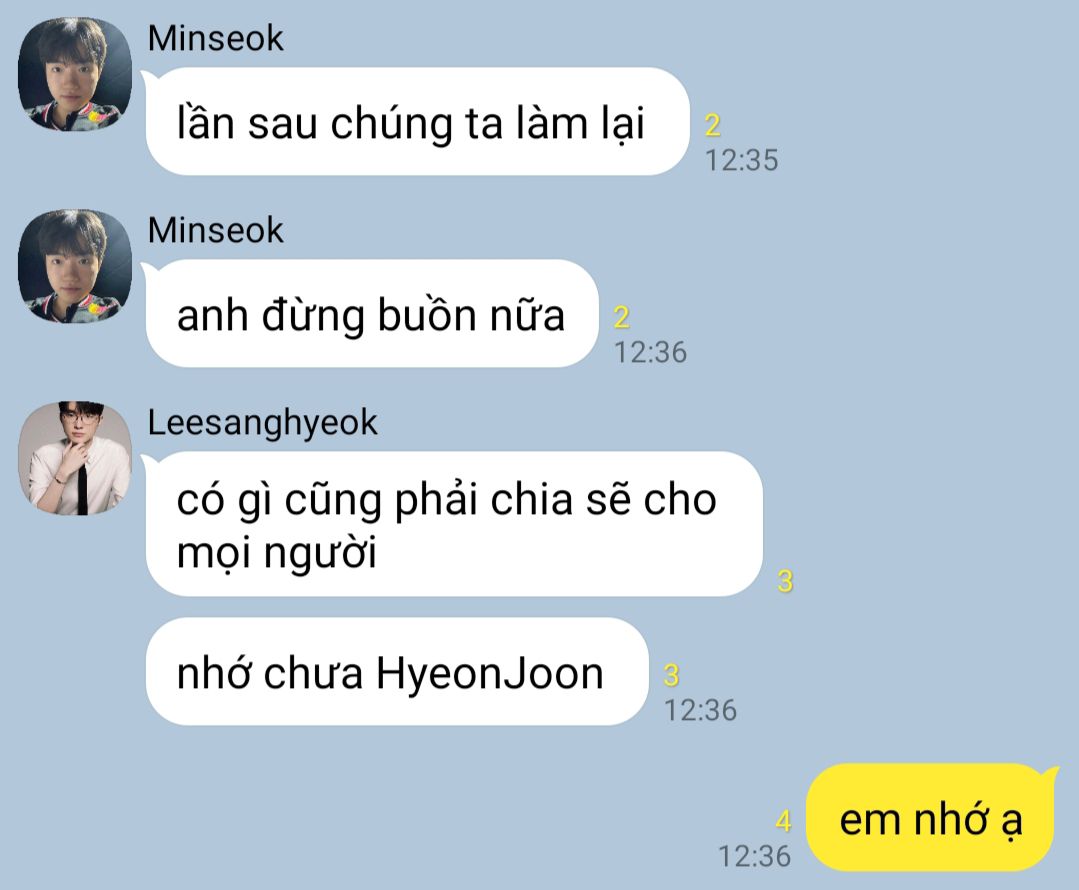The width and height of the screenshot is (1079, 890).
Task: Click the 12:36 timestamp beside 'anh đừng buồn nữa'
Action: pyautogui.click(x=650, y=352)
